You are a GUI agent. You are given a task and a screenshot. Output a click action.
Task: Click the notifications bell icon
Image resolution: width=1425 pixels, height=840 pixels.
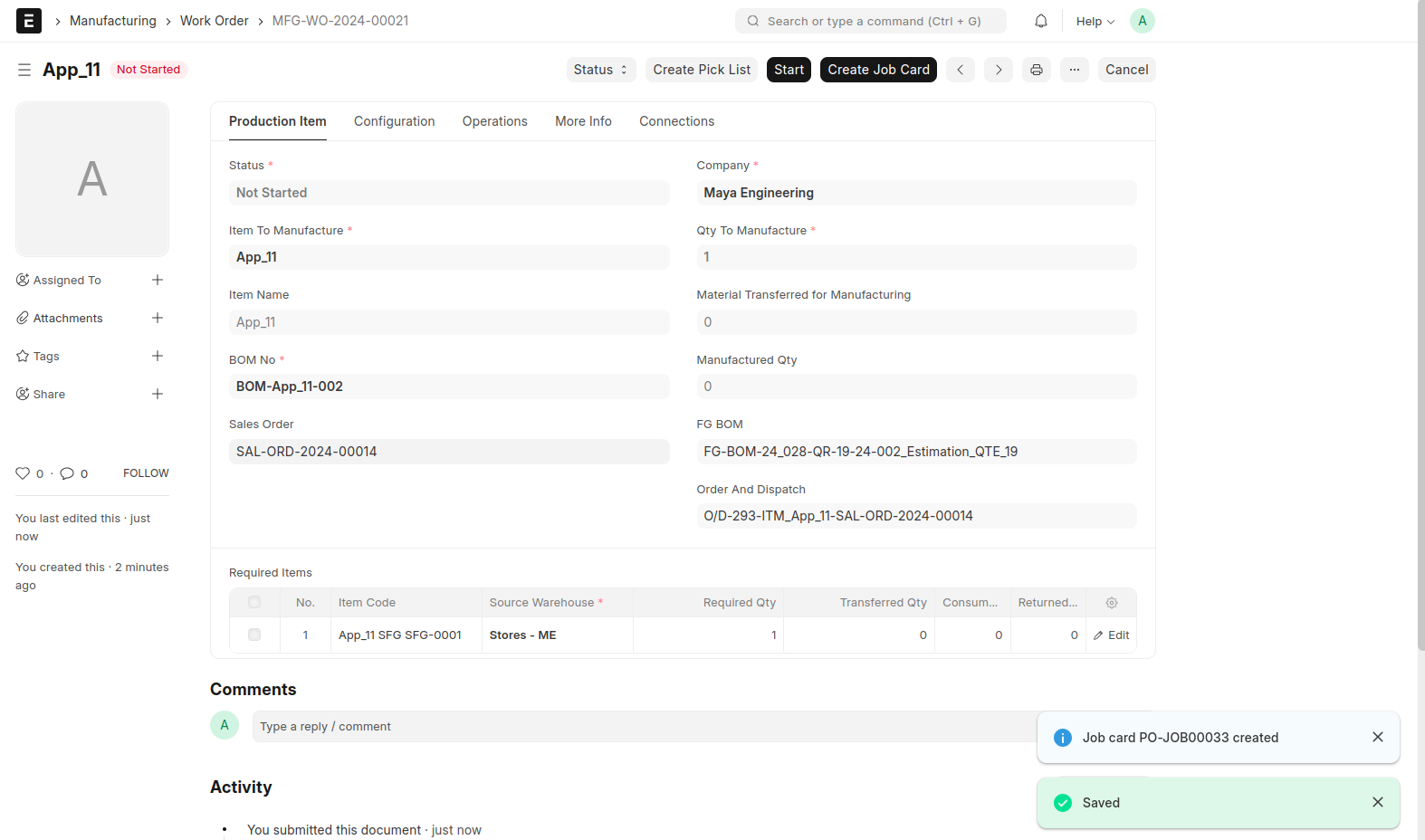[x=1041, y=21]
